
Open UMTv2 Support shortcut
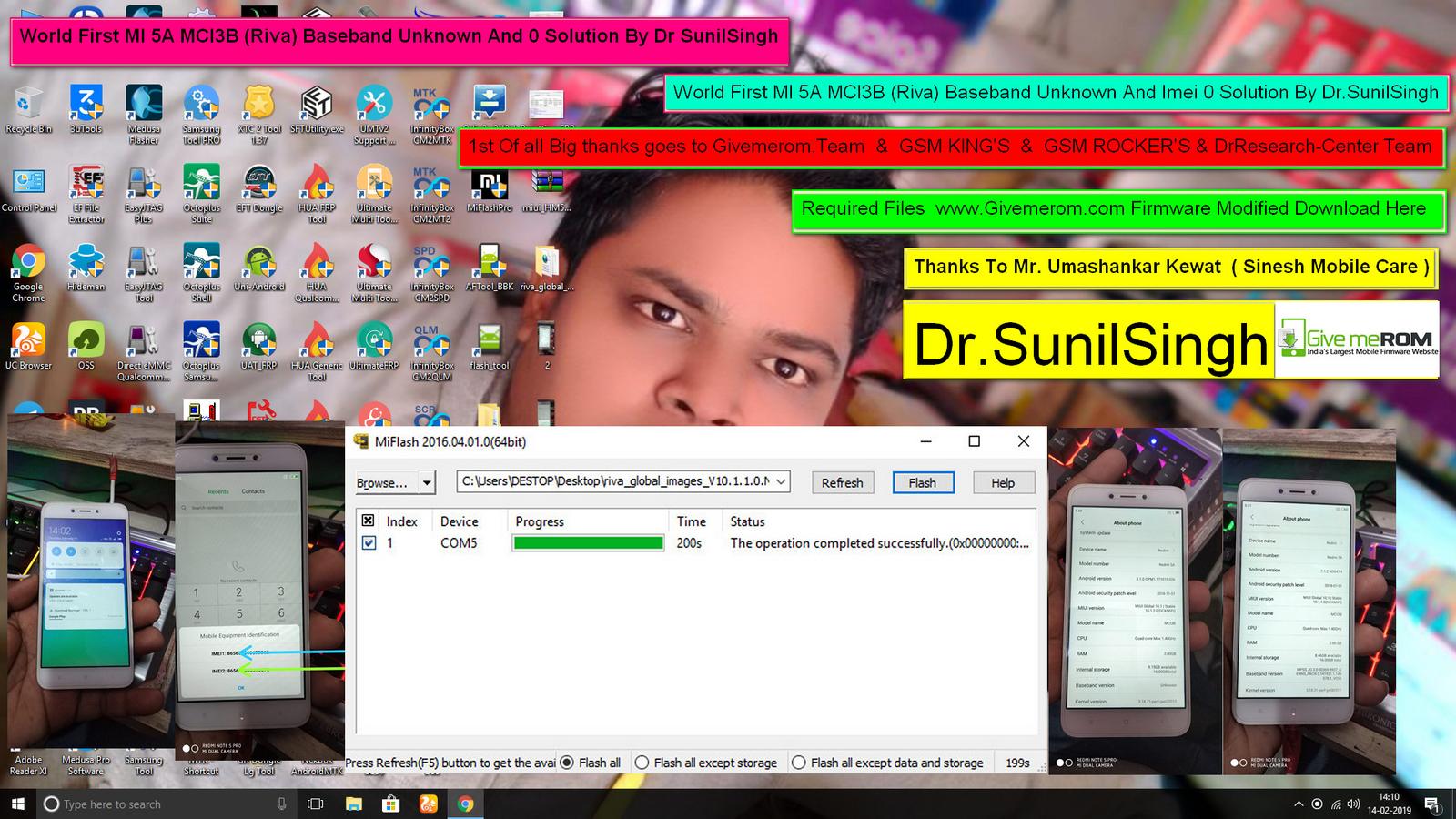374,115
